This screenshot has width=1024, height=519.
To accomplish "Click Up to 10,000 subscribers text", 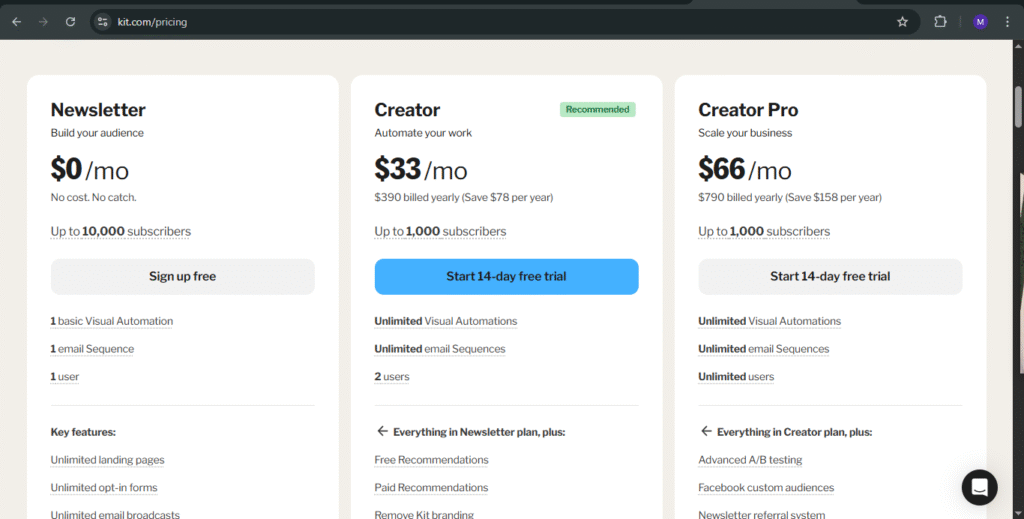I will pos(121,231).
